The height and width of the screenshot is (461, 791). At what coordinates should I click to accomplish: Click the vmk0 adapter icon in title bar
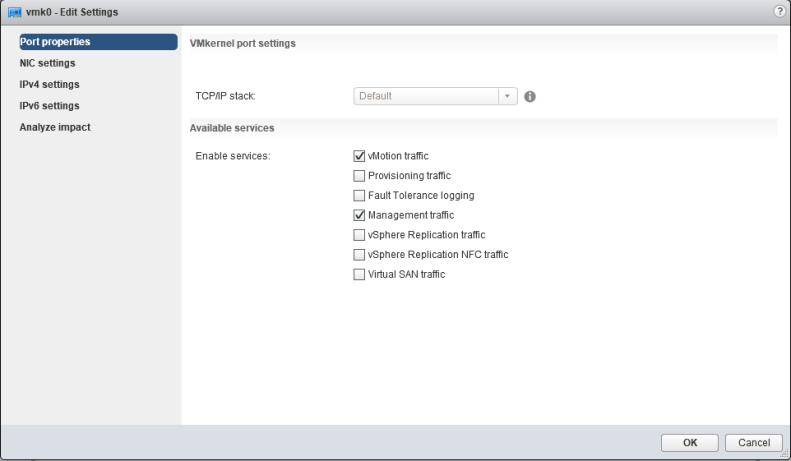[14, 11]
